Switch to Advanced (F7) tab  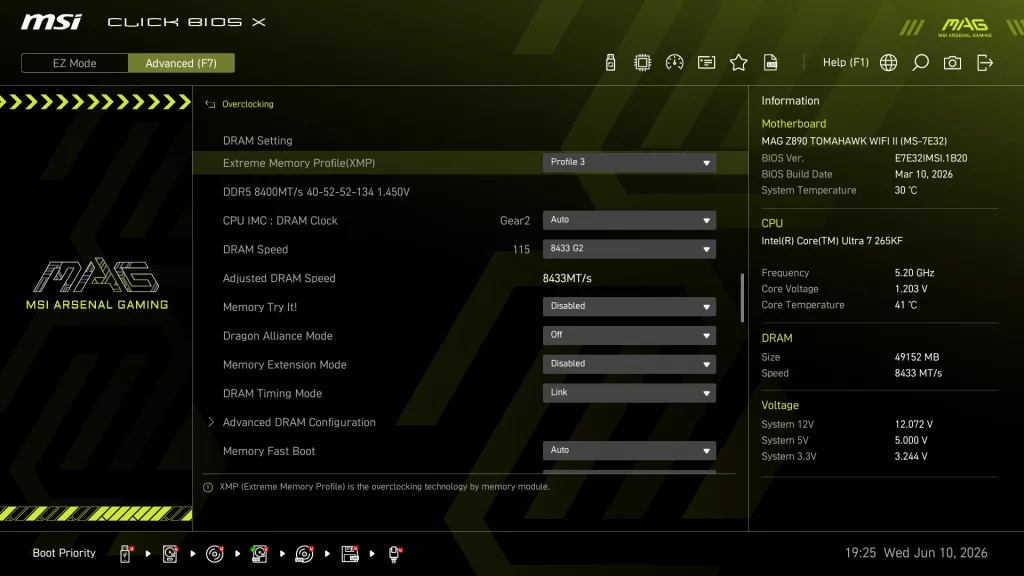181,63
